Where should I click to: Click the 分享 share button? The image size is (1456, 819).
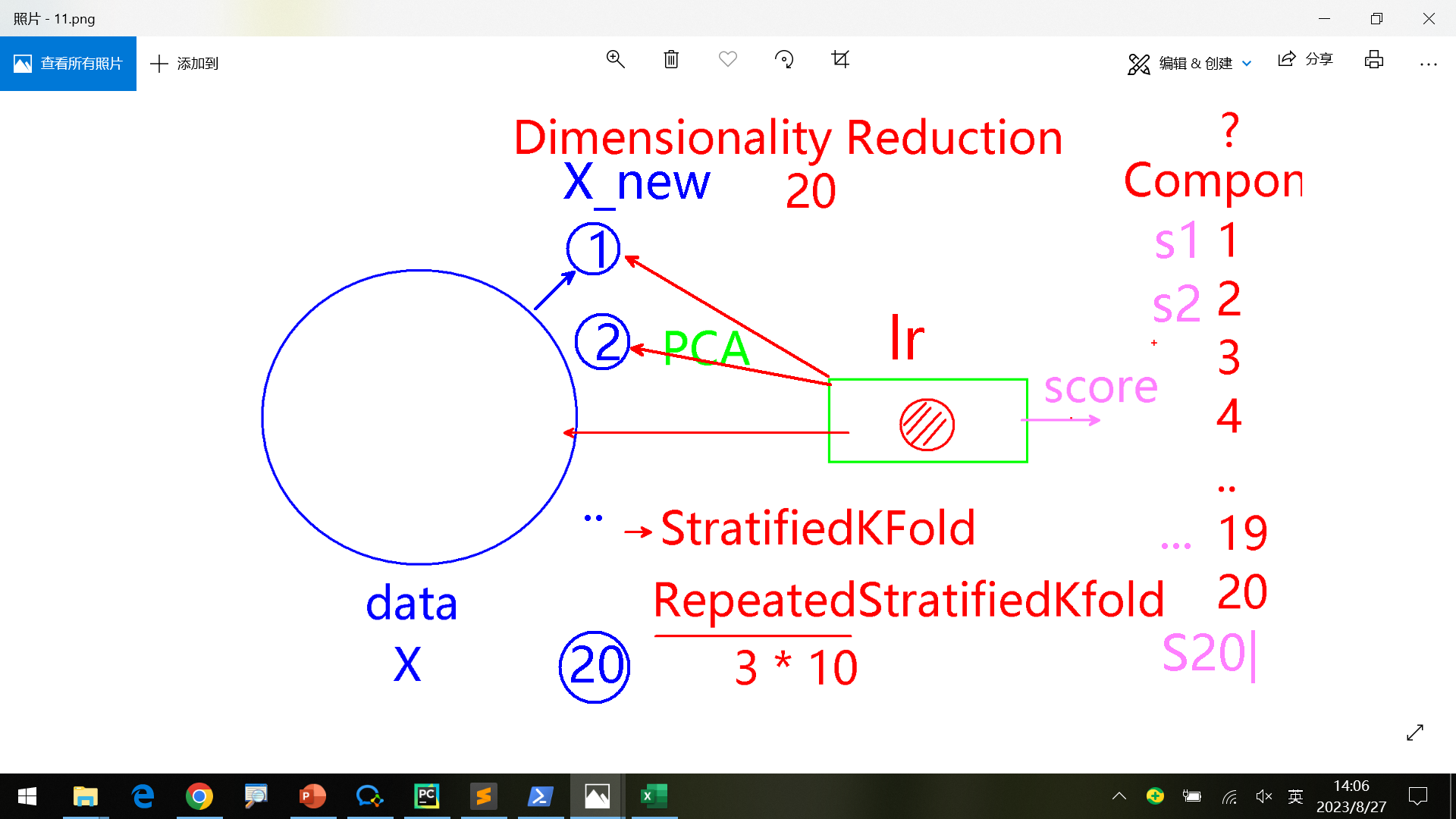(x=1305, y=60)
